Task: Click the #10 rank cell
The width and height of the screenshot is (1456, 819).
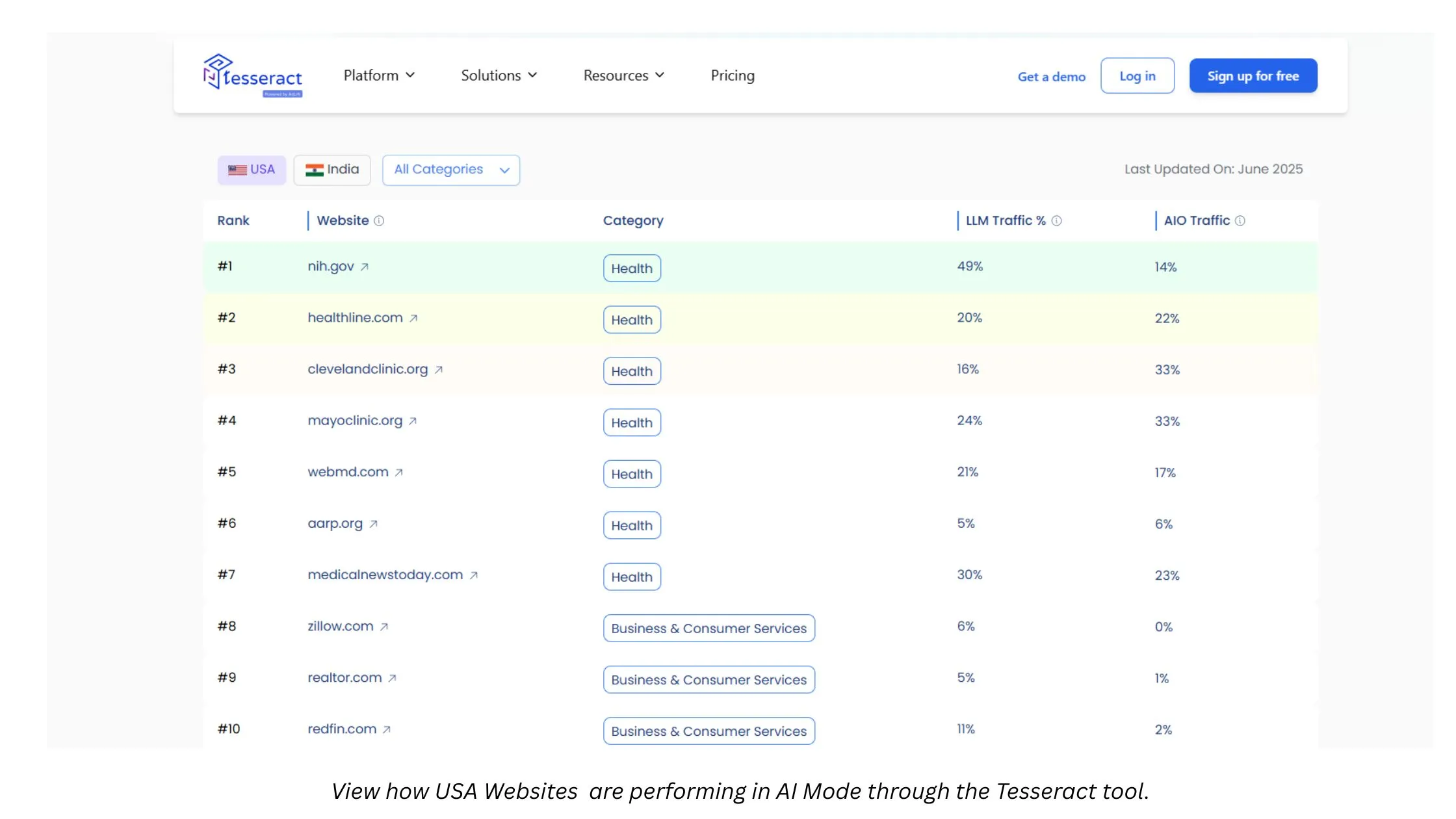Action: pos(229,729)
